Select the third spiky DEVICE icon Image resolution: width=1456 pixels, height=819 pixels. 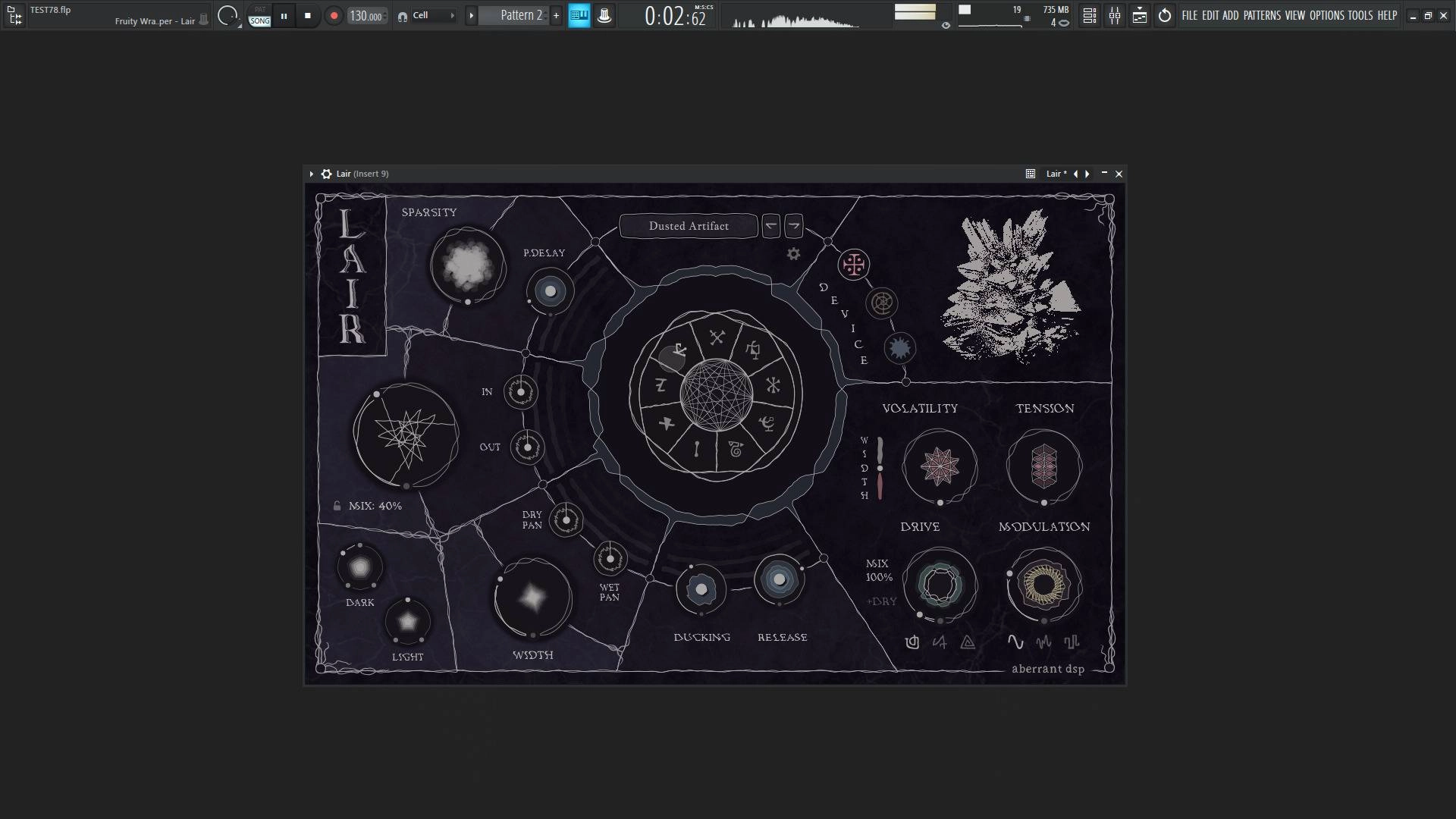[x=900, y=348]
